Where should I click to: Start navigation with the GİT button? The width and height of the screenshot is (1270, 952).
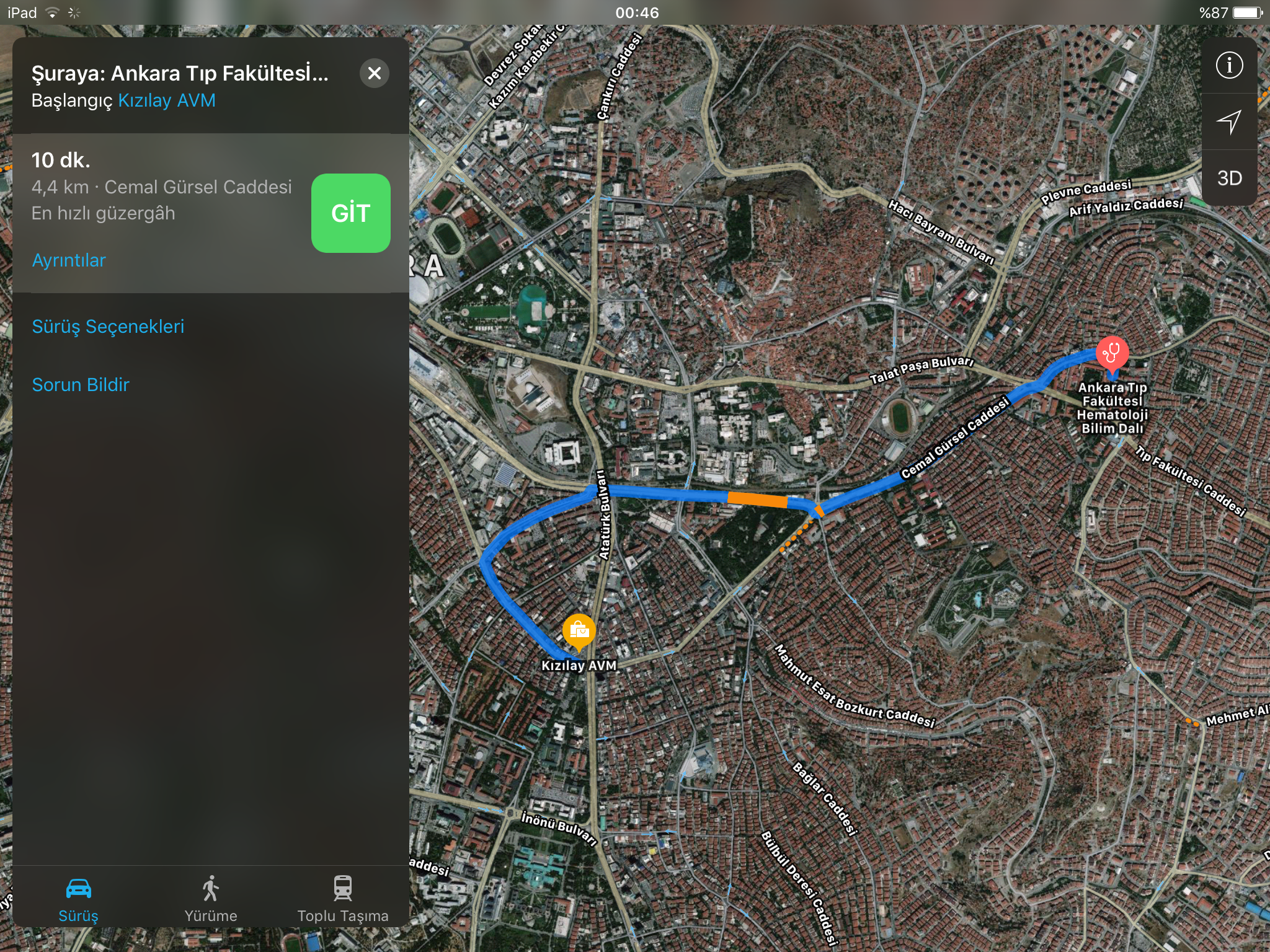(x=350, y=213)
